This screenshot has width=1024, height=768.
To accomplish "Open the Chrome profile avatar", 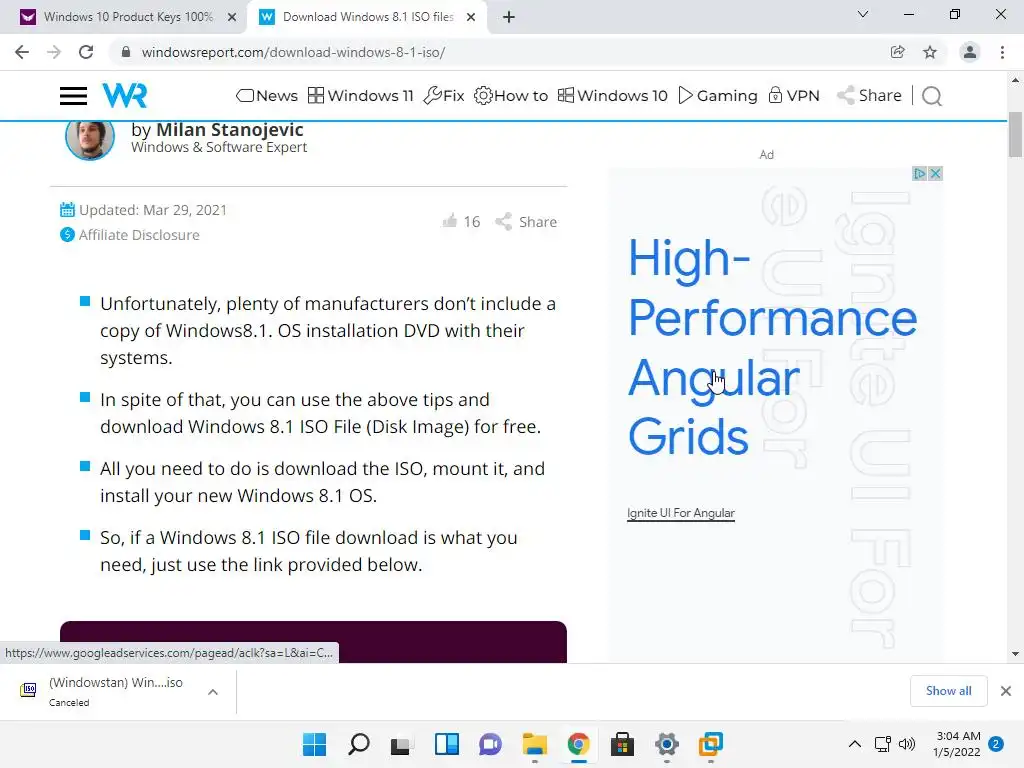I will coord(970,52).
